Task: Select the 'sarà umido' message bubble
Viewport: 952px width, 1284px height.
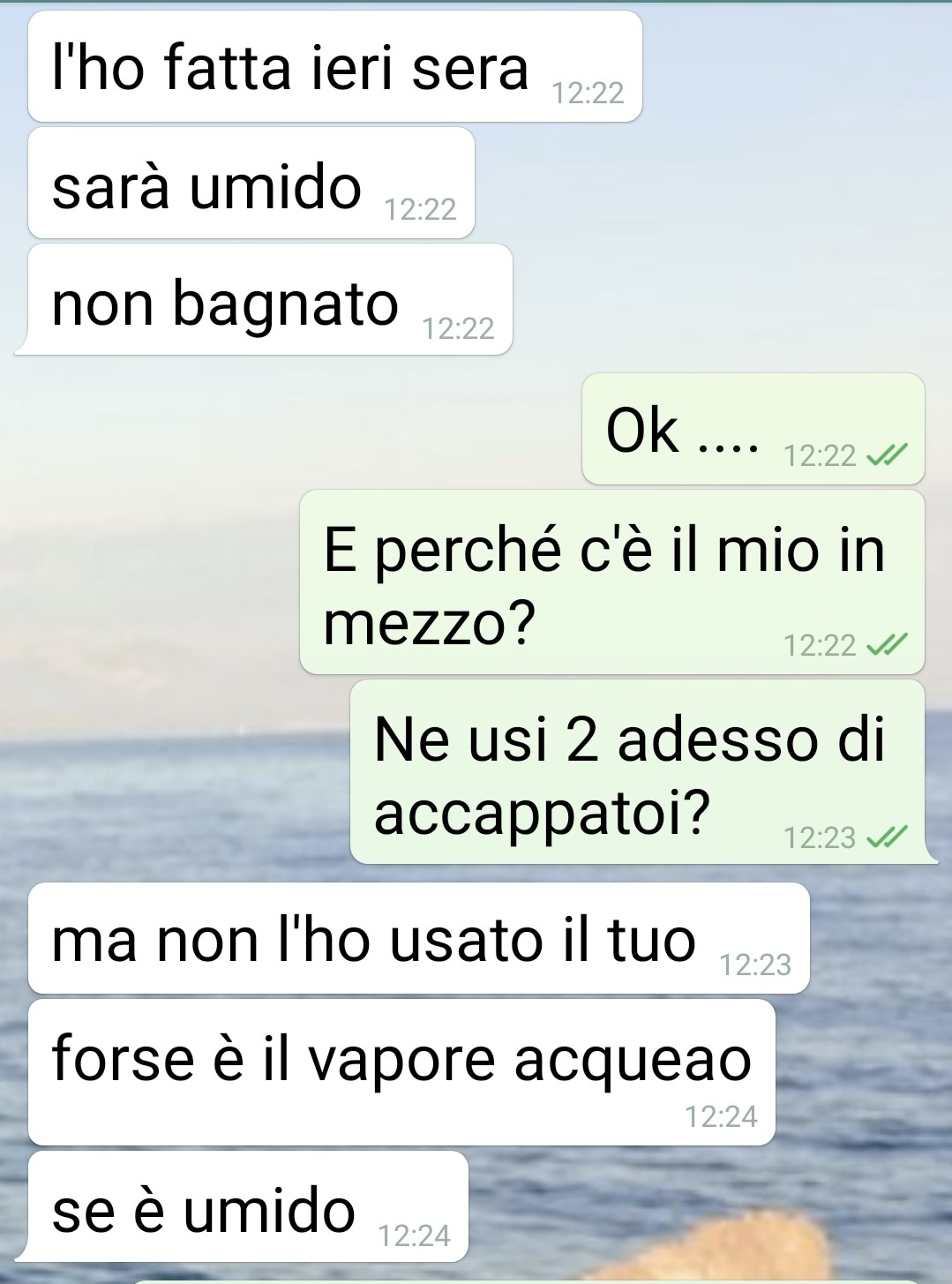Action: click(x=251, y=184)
